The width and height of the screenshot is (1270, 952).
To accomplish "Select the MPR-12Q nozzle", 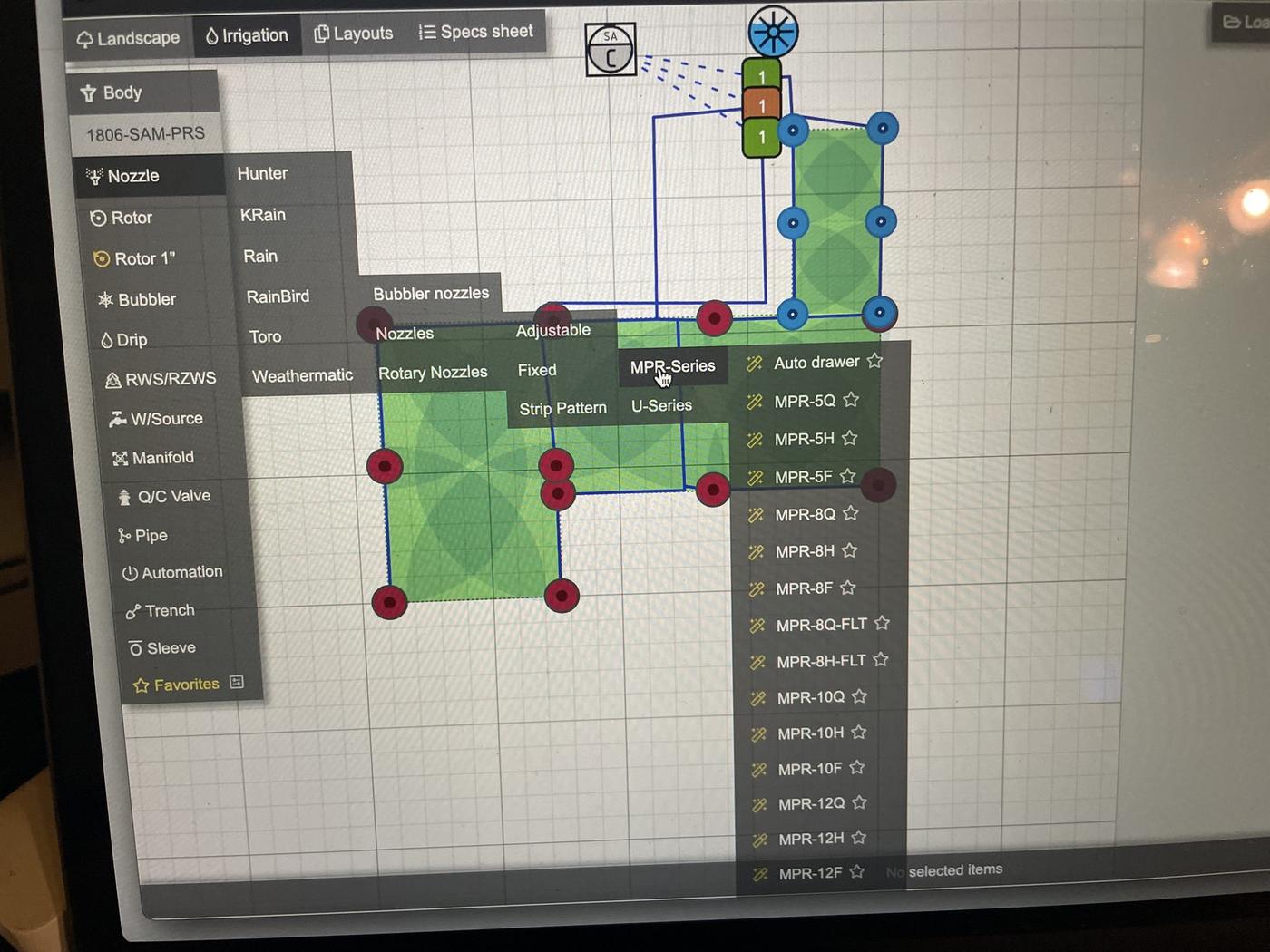I will [x=812, y=804].
